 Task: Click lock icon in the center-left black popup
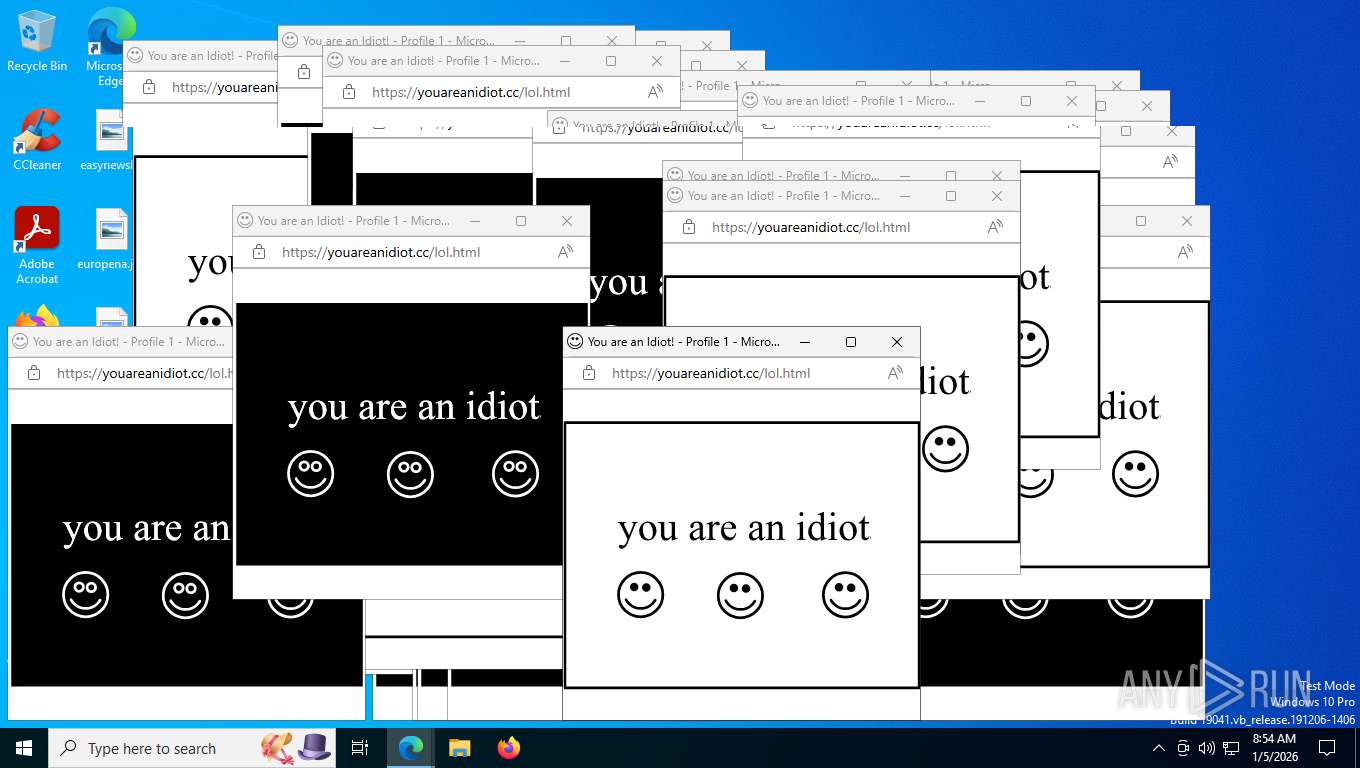(259, 252)
